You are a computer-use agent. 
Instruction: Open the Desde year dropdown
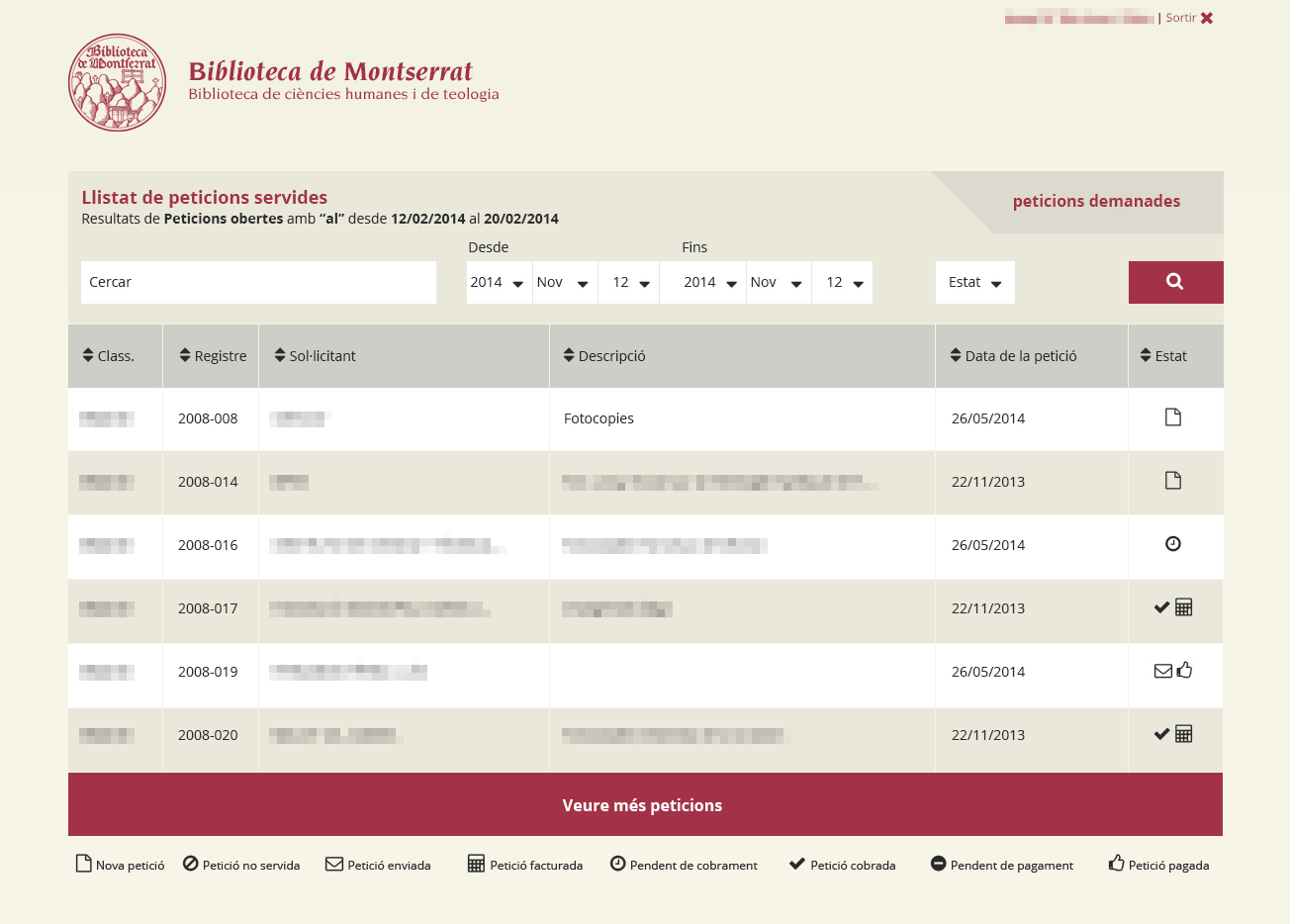coord(498,283)
